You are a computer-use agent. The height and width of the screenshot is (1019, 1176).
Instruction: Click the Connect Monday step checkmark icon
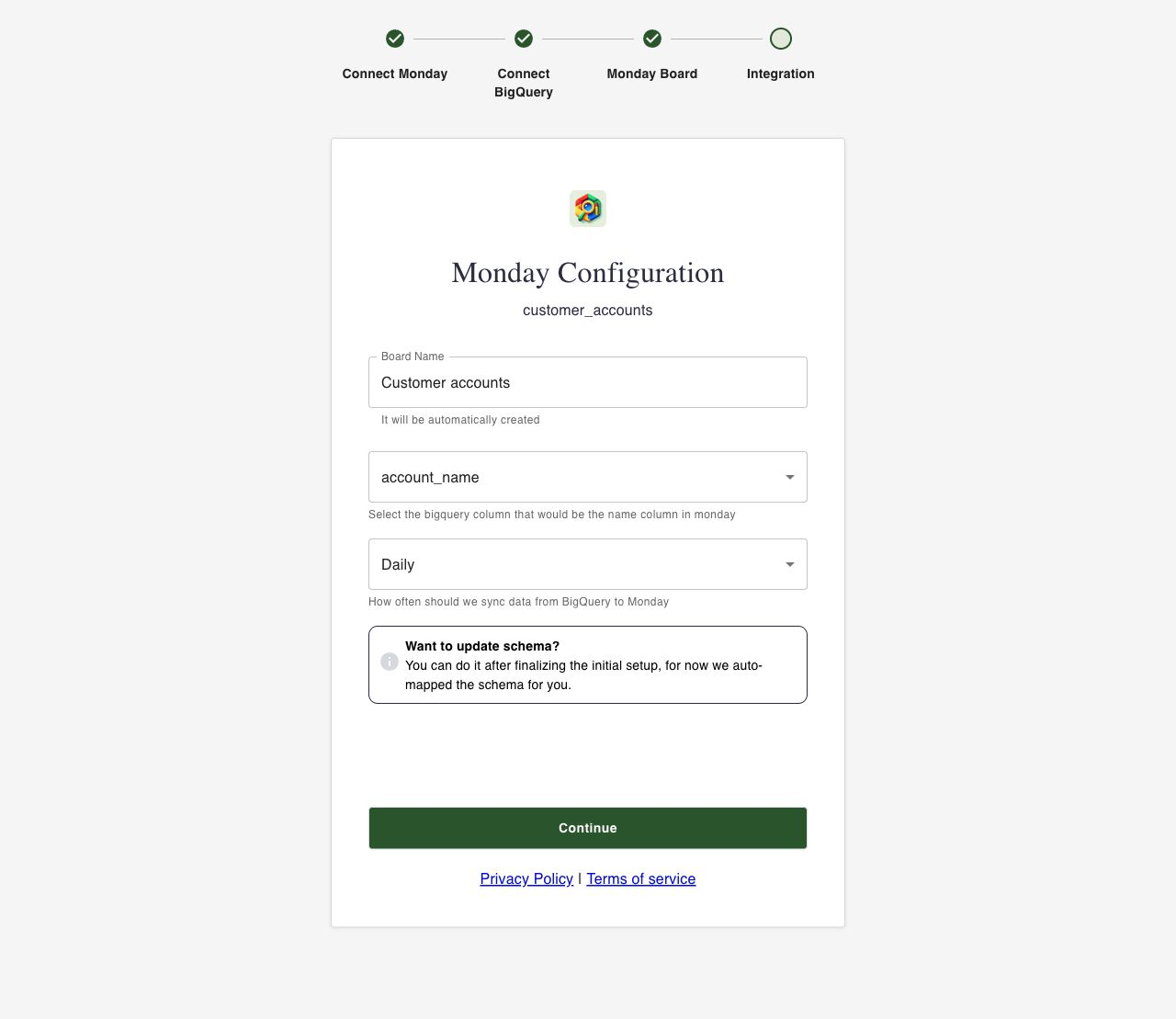coord(395,39)
